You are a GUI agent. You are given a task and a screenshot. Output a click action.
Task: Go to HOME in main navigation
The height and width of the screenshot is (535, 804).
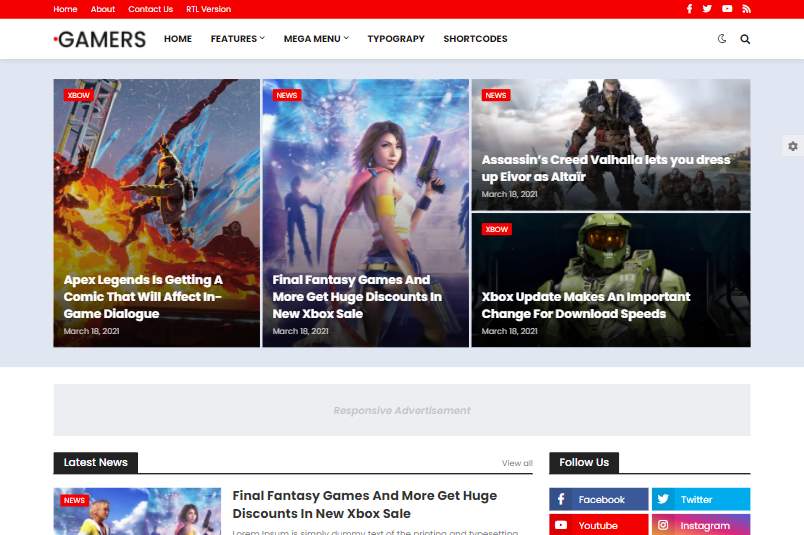click(x=178, y=39)
